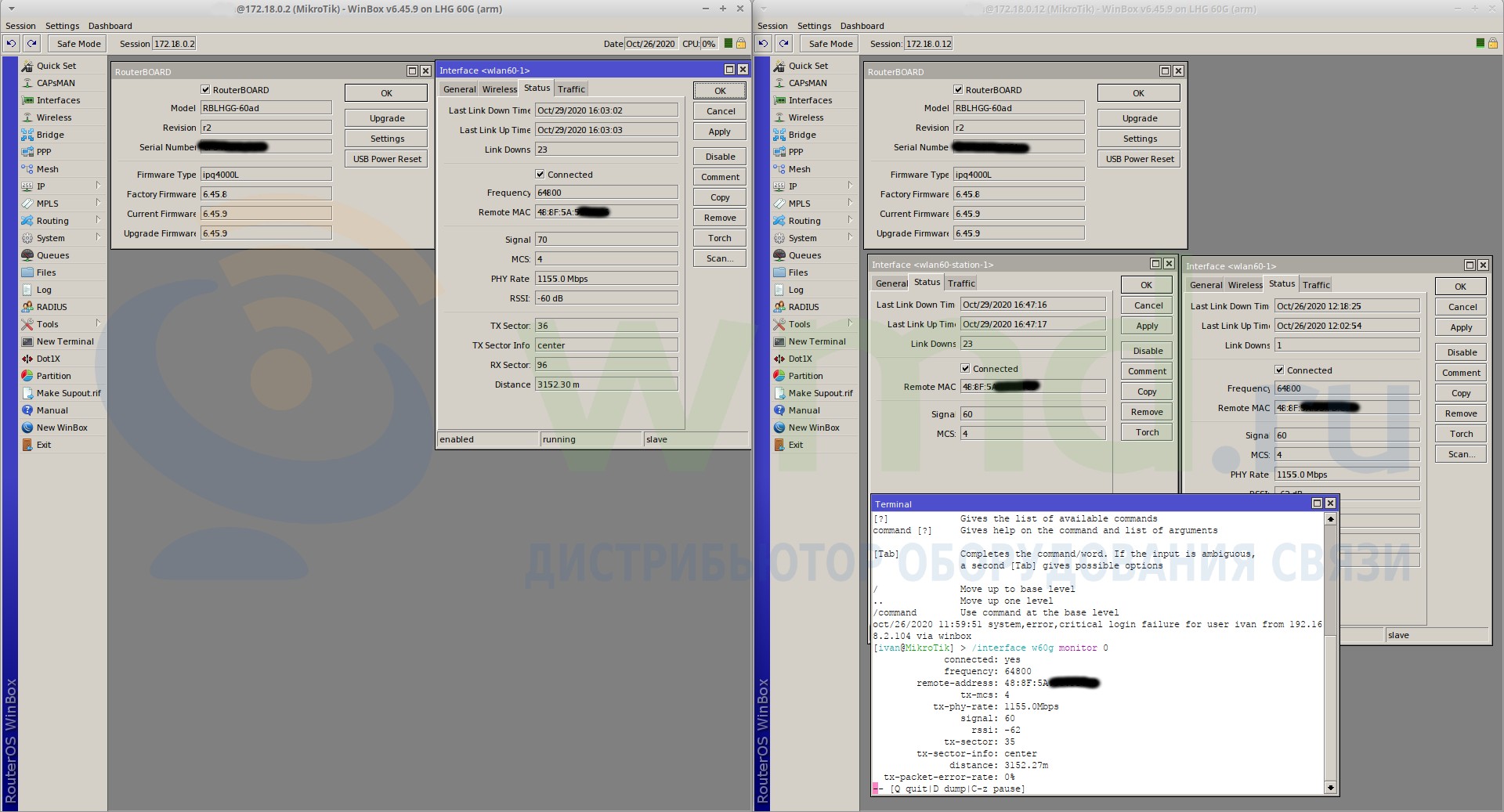Toggle RouterBOARD checkbox in right window
Image resolution: width=1504 pixels, height=812 pixels.
pyautogui.click(x=958, y=90)
